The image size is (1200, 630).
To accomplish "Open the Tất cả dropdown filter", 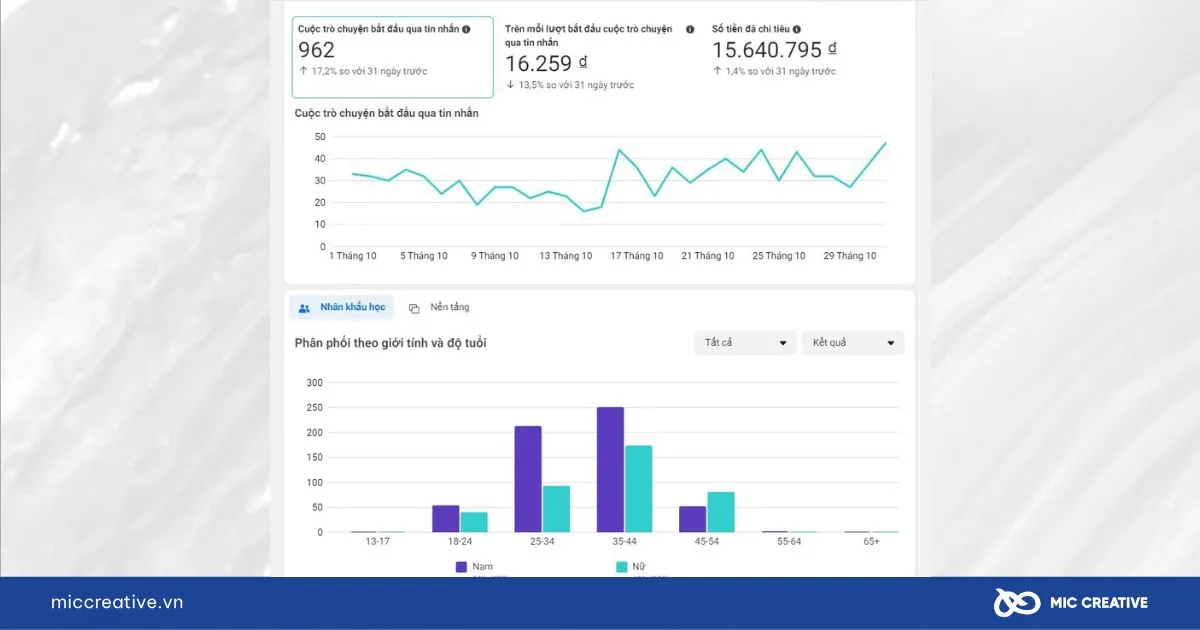I will (745, 343).
